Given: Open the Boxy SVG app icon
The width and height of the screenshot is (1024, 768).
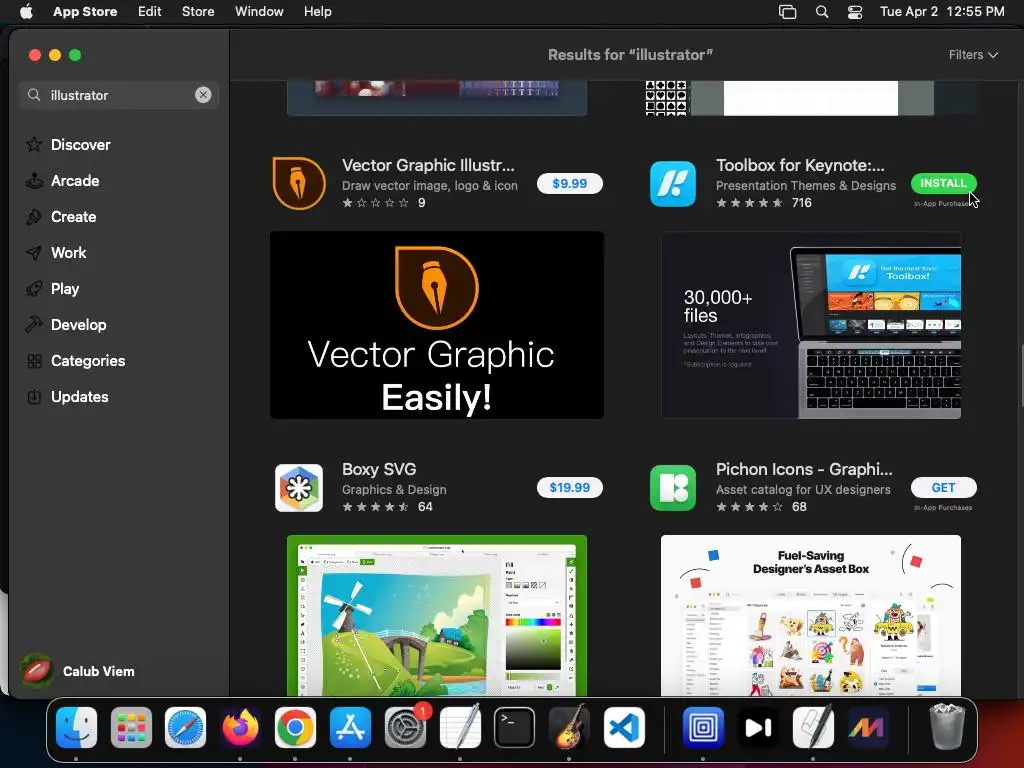Looking at the screenshot, I should [x=298, y=488].
